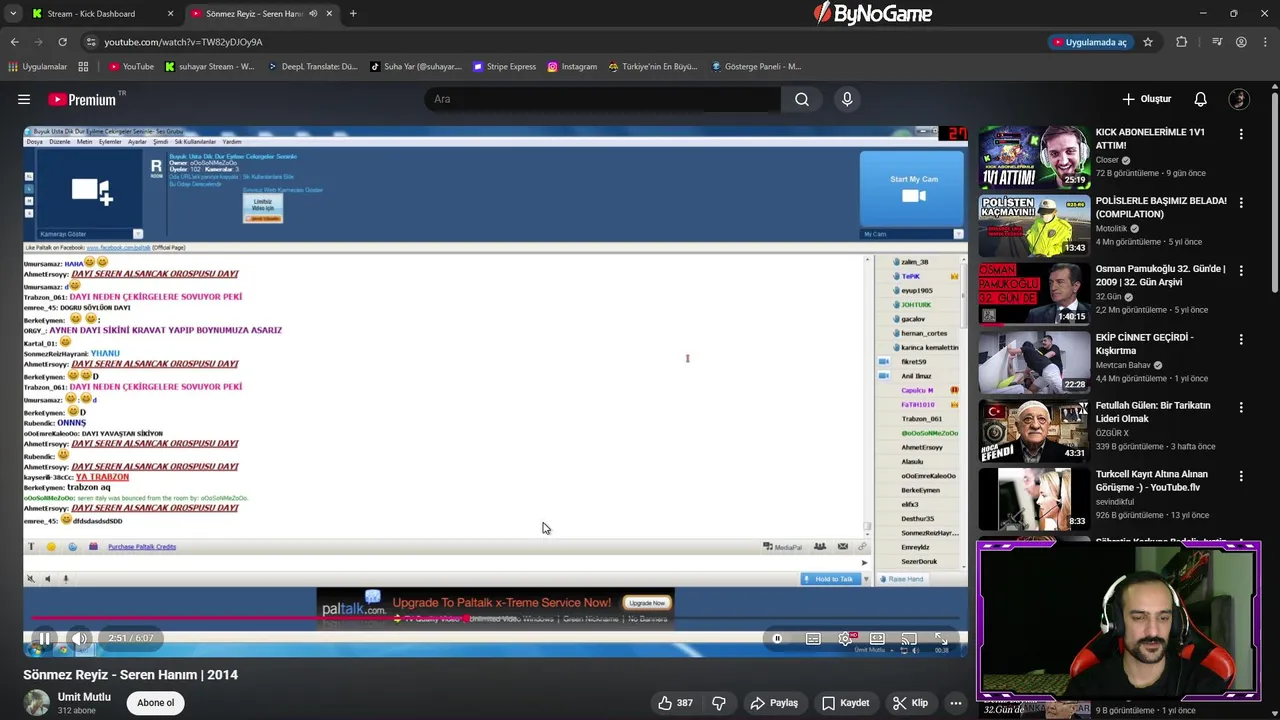Save the video with Kaydet button
This screenshot has width=1280, height=720.
(846, 703)
